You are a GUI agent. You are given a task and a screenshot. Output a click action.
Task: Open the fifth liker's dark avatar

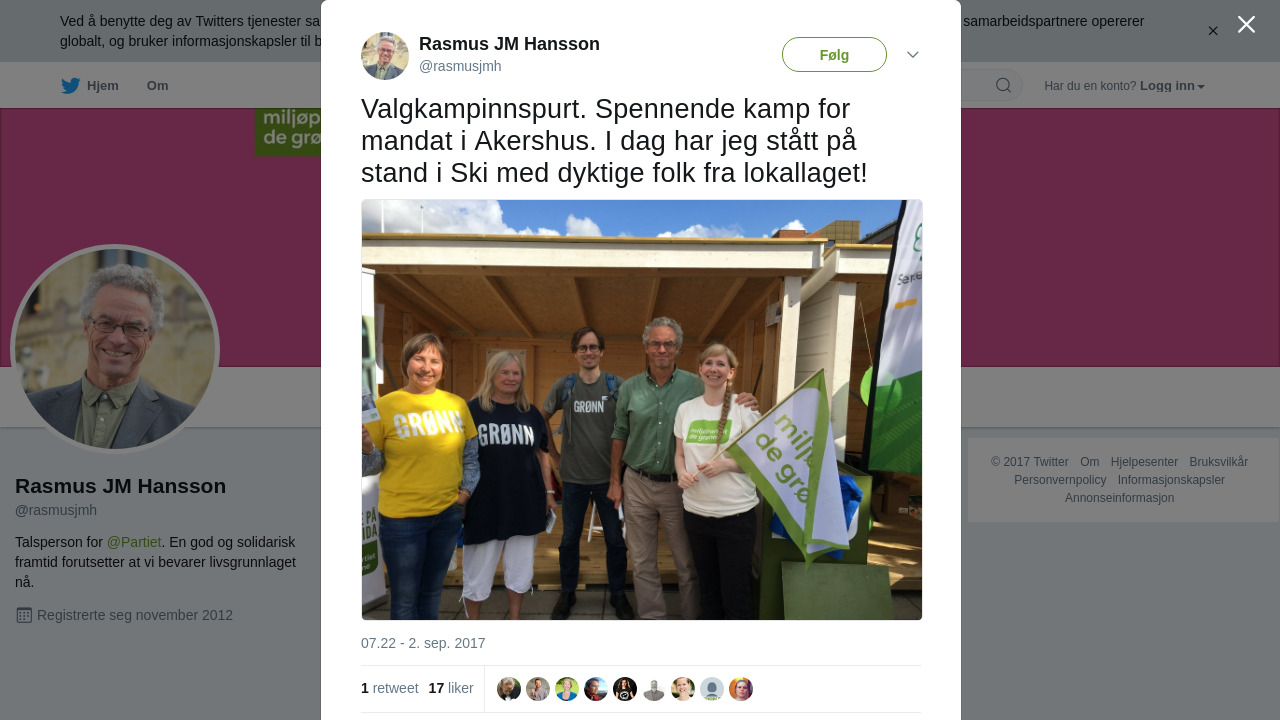click(625, 689)
